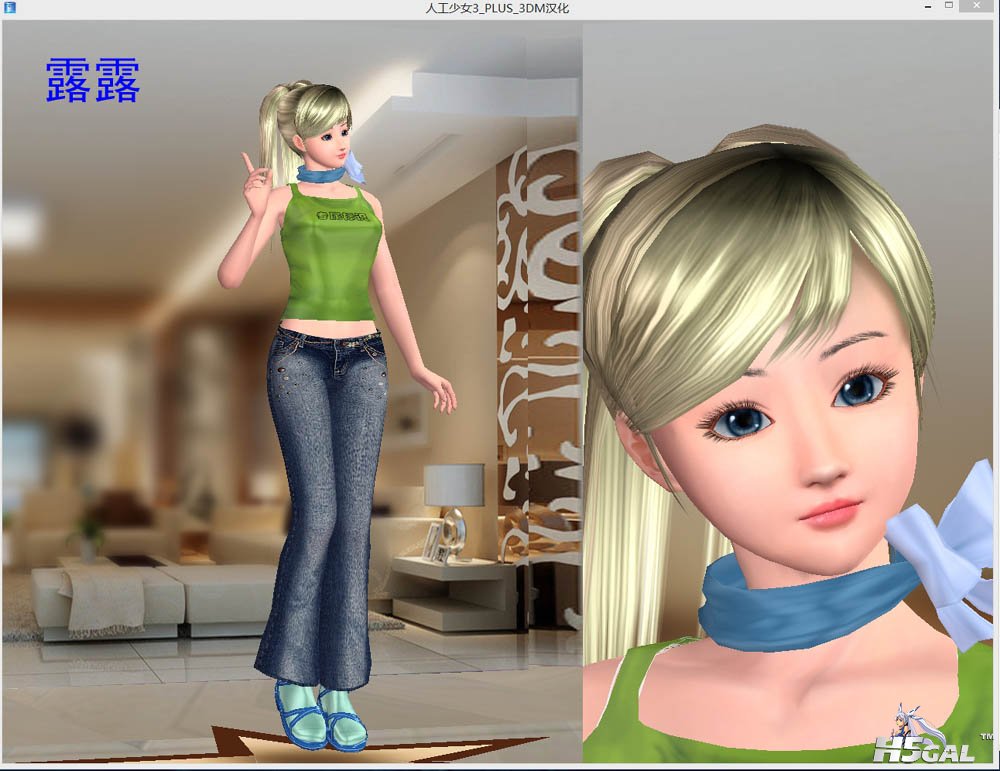
Task: Close the 人工少女3 game window
Action: [978, 7]
